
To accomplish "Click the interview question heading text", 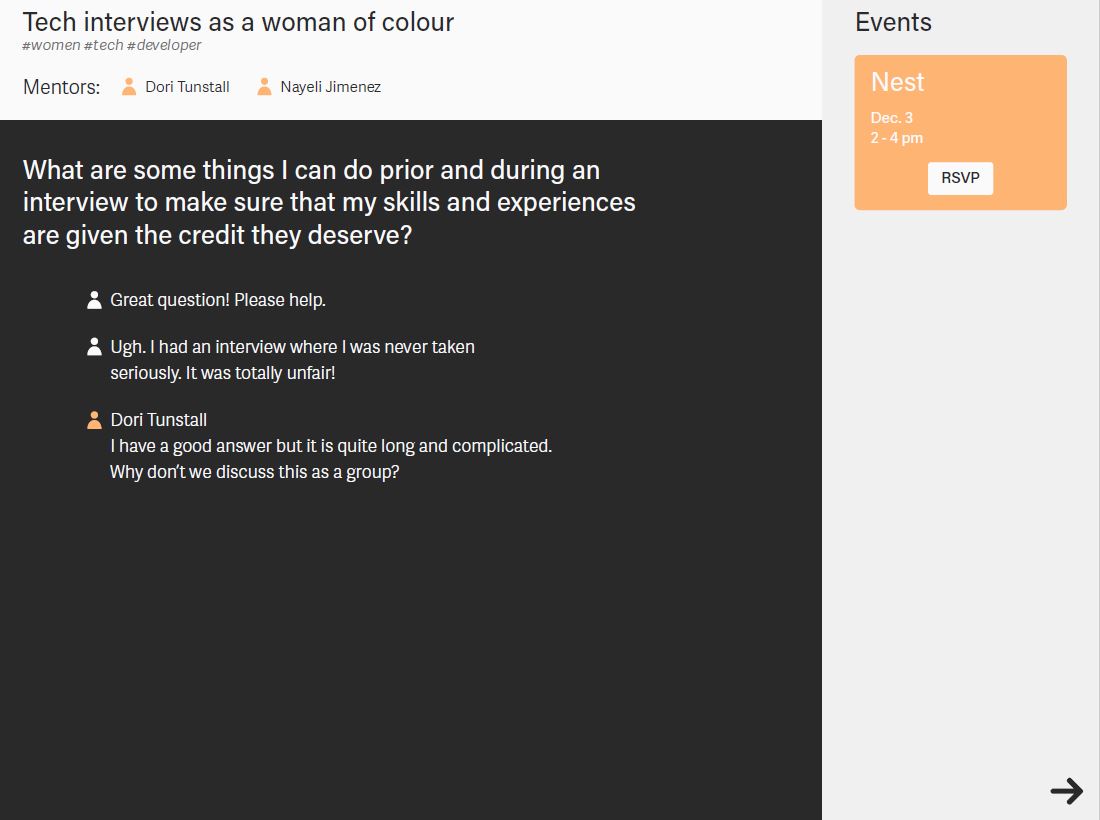I will point(329,202).
